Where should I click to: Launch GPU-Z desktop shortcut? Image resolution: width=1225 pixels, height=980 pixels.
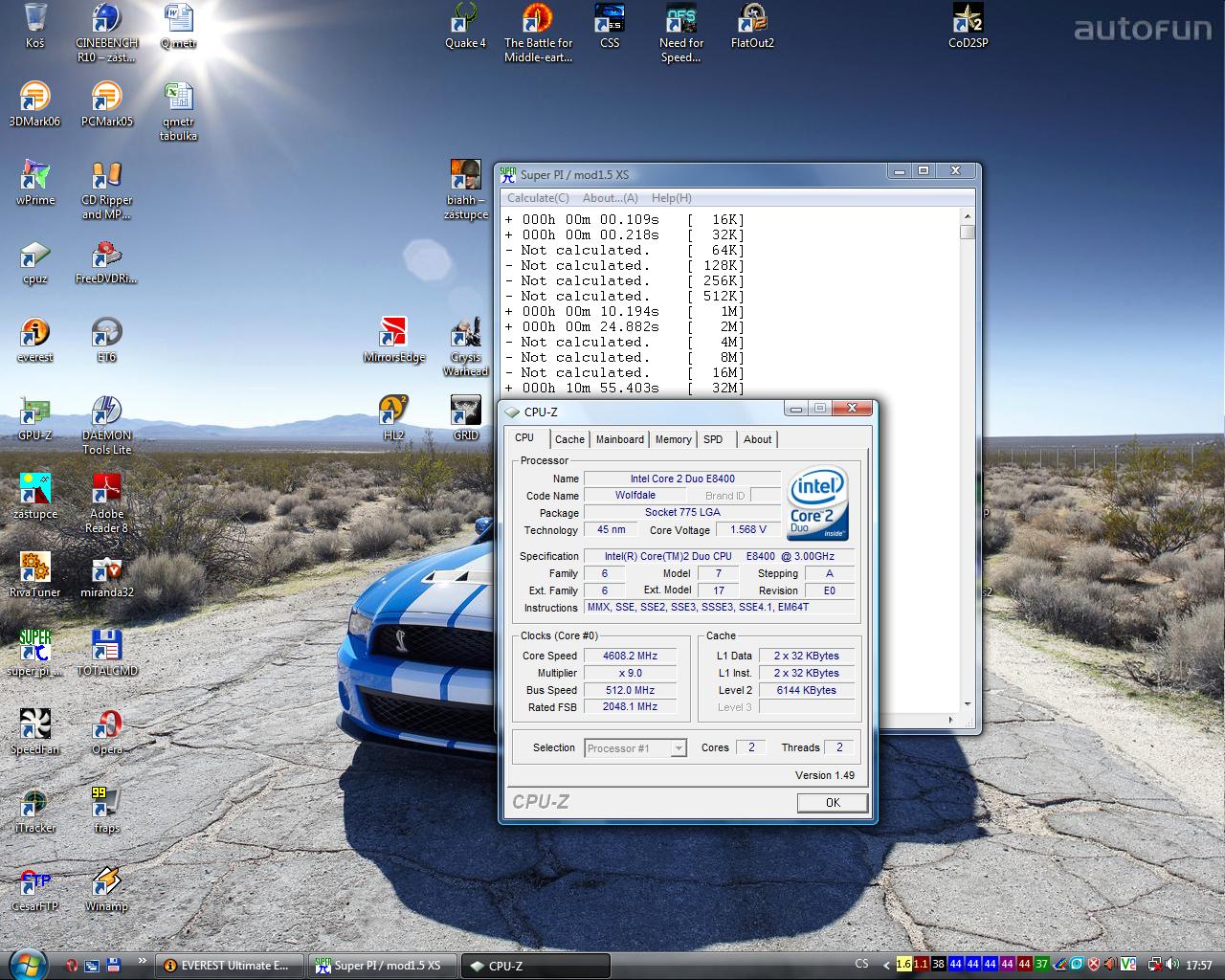[x=35, y=417]
